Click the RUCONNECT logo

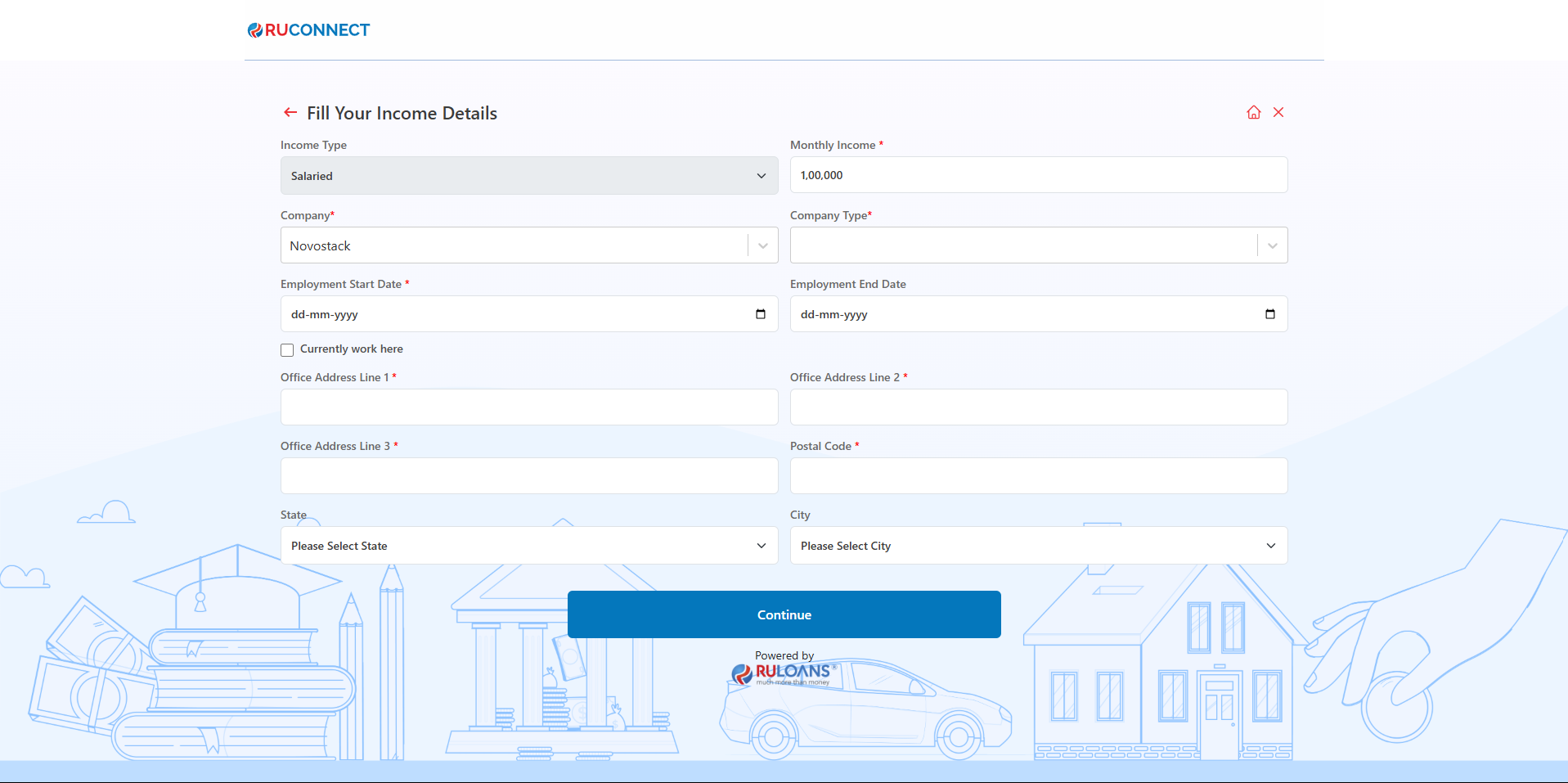pos(309,30)
